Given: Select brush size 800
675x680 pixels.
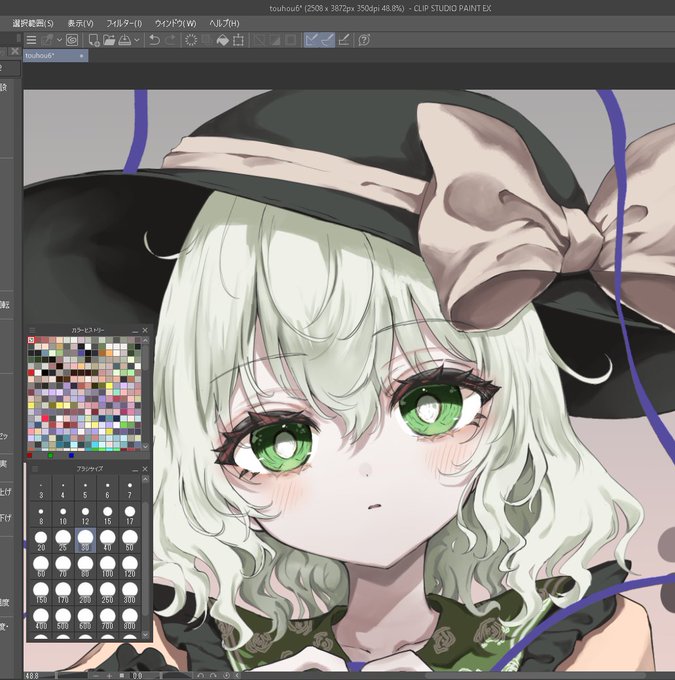Looking at the screenshot, I should coord(129,618).
